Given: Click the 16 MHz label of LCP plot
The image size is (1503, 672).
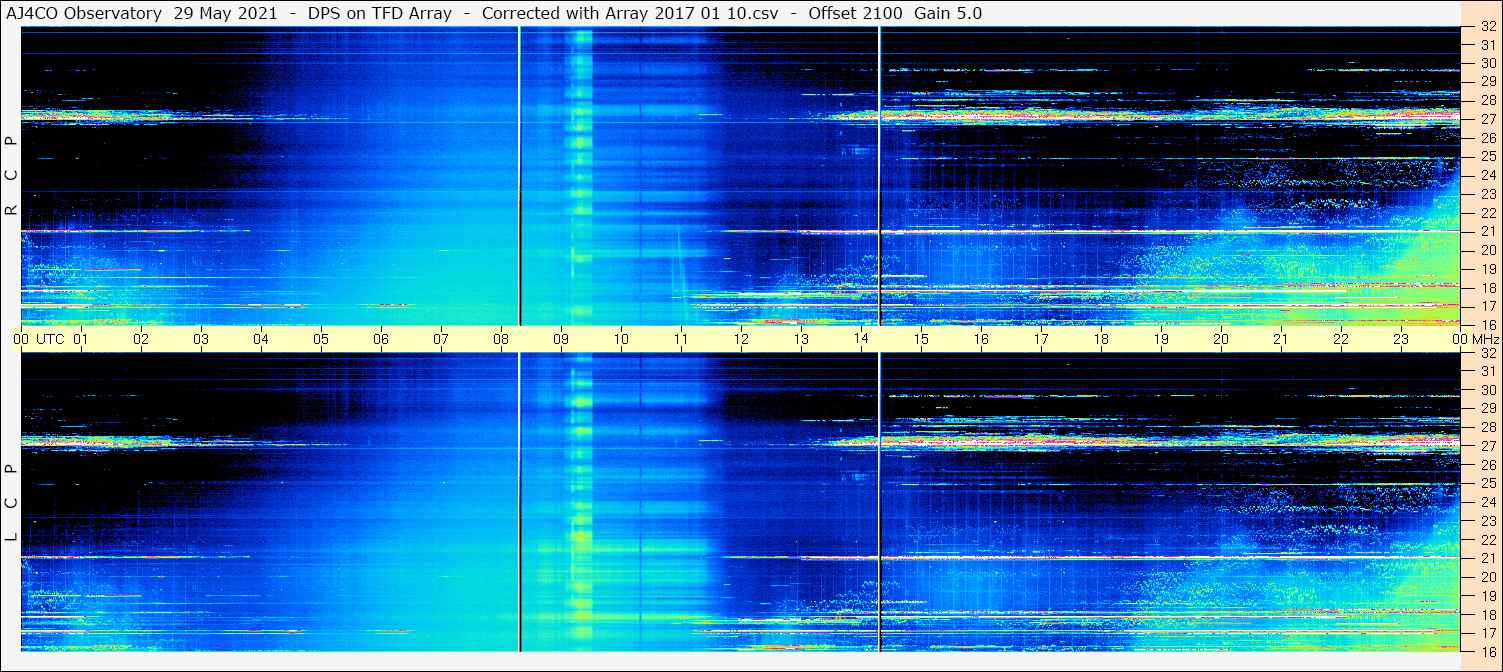Looking at the screenshot, I should (x=1487, y=651).
